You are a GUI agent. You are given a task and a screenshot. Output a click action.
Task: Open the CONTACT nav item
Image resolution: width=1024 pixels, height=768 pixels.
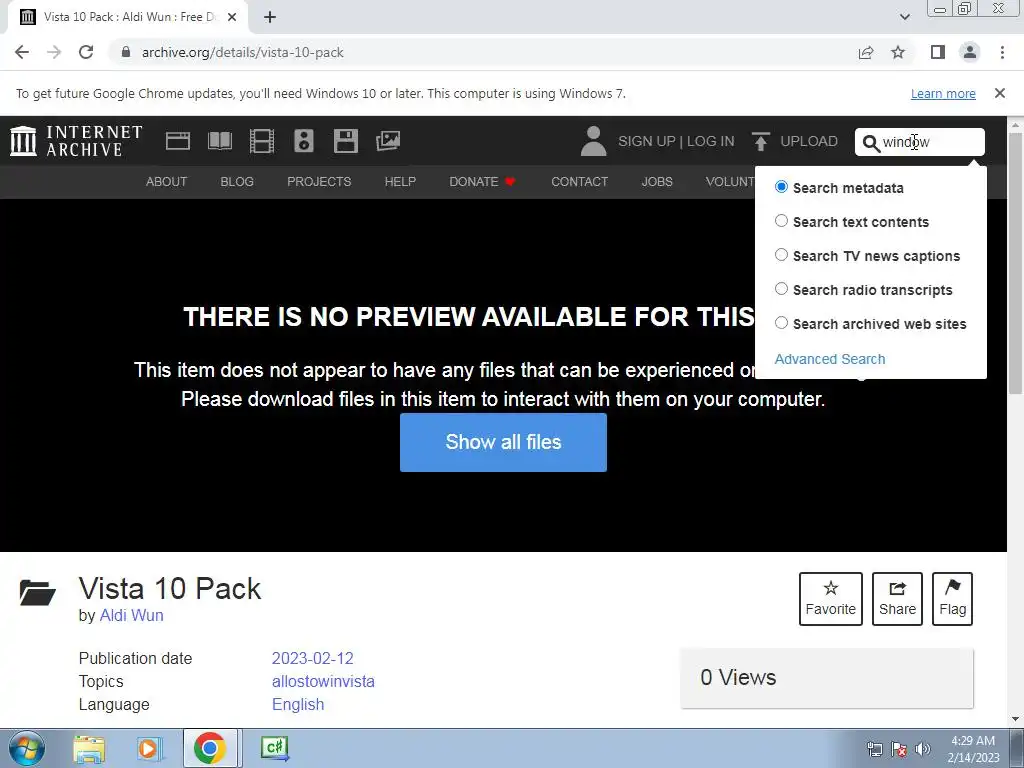click(x=579, y=182)
